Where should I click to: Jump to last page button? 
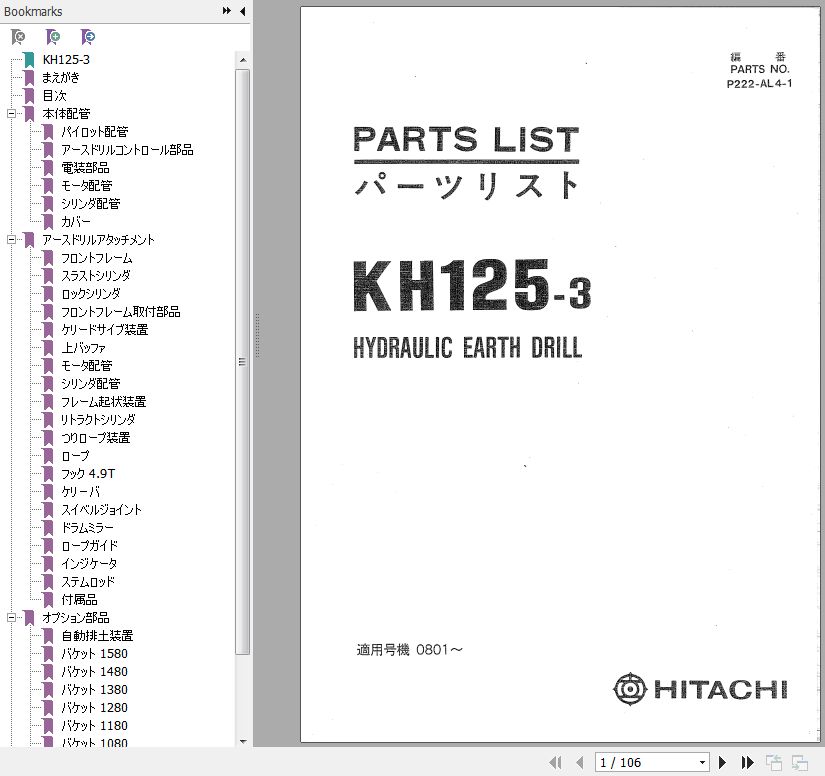[747, 762]
